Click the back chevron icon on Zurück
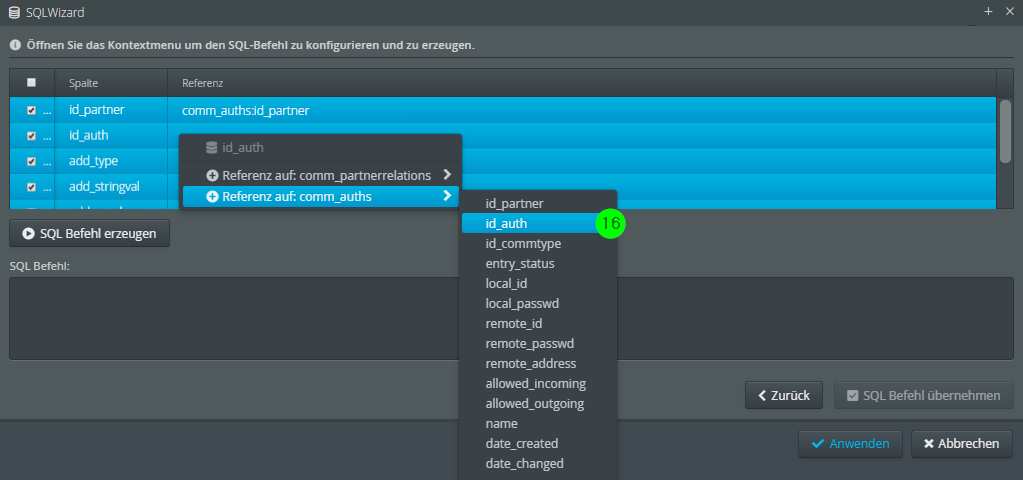This screenshot has width=1023, height=480. pyautogui.click(x=761, y=395)
